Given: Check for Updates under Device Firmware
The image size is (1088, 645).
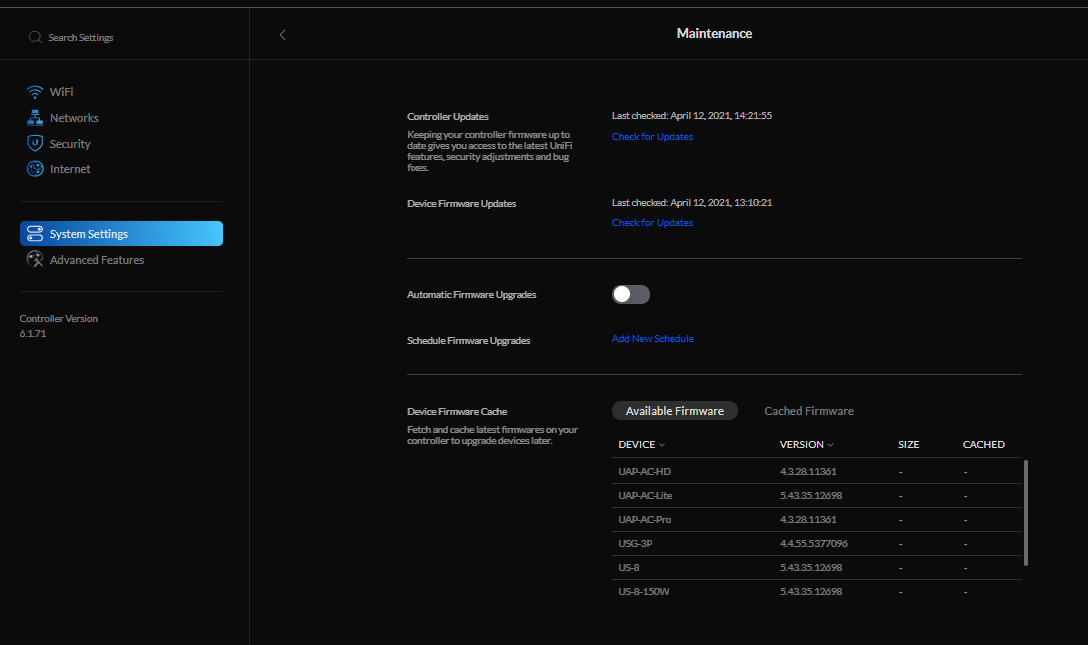Looking at the screenshot, I should coord(652,223).
